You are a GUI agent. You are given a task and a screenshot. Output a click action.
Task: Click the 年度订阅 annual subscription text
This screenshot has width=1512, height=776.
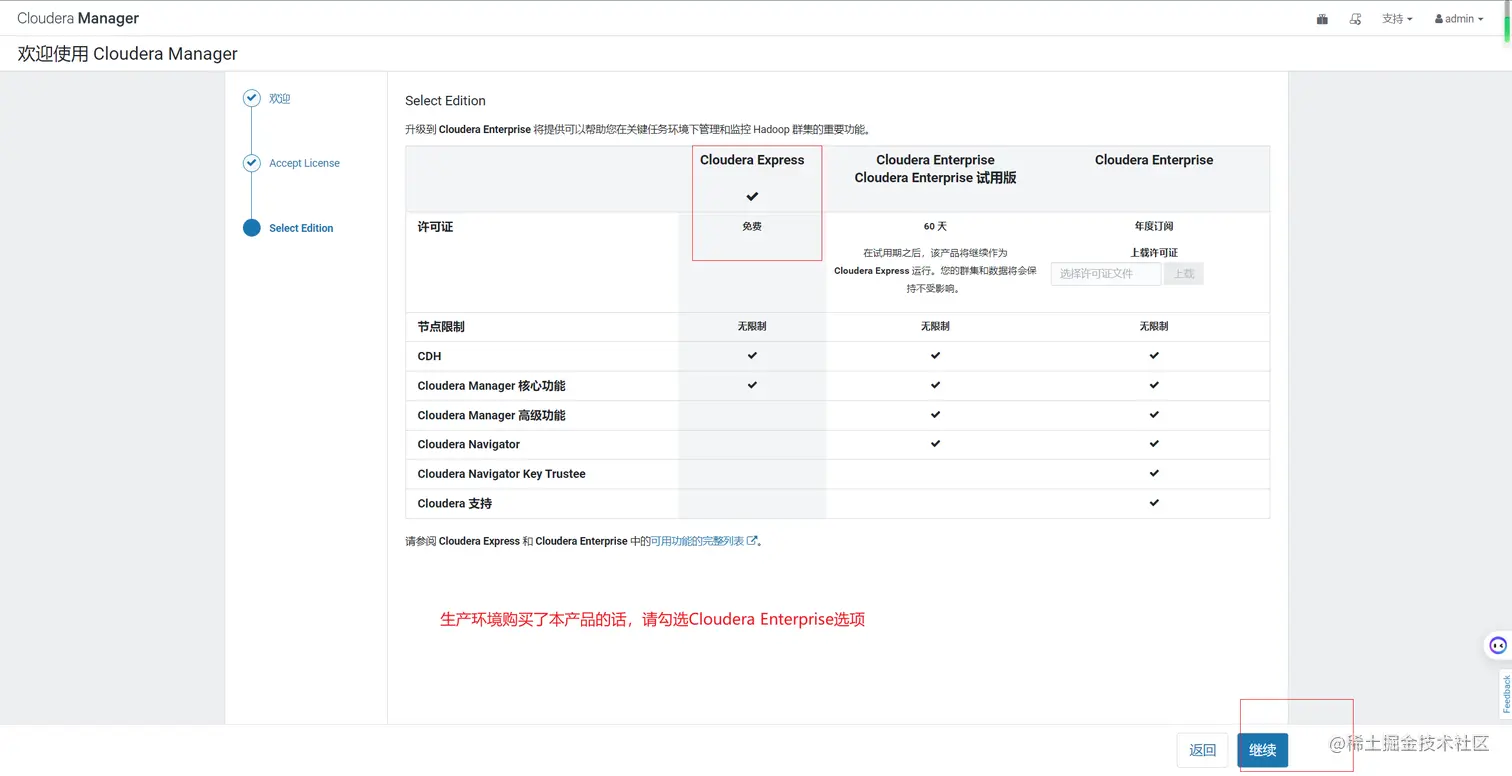[x=1154, y=227]
